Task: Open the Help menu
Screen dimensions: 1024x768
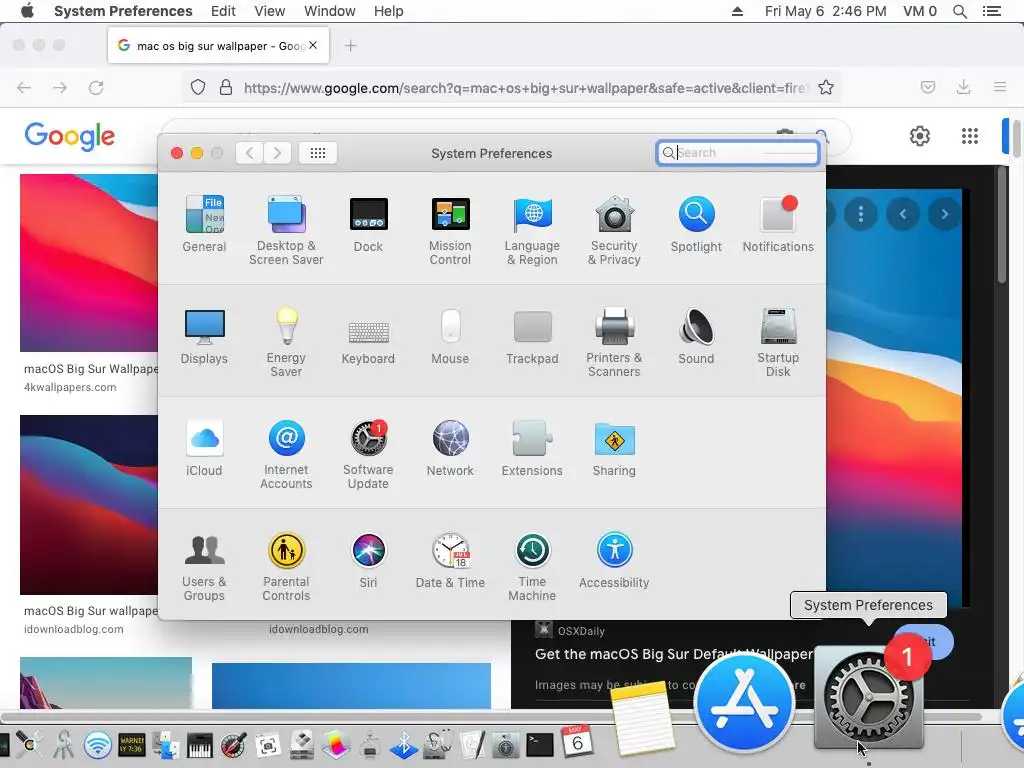Action: tap(389, 11)
